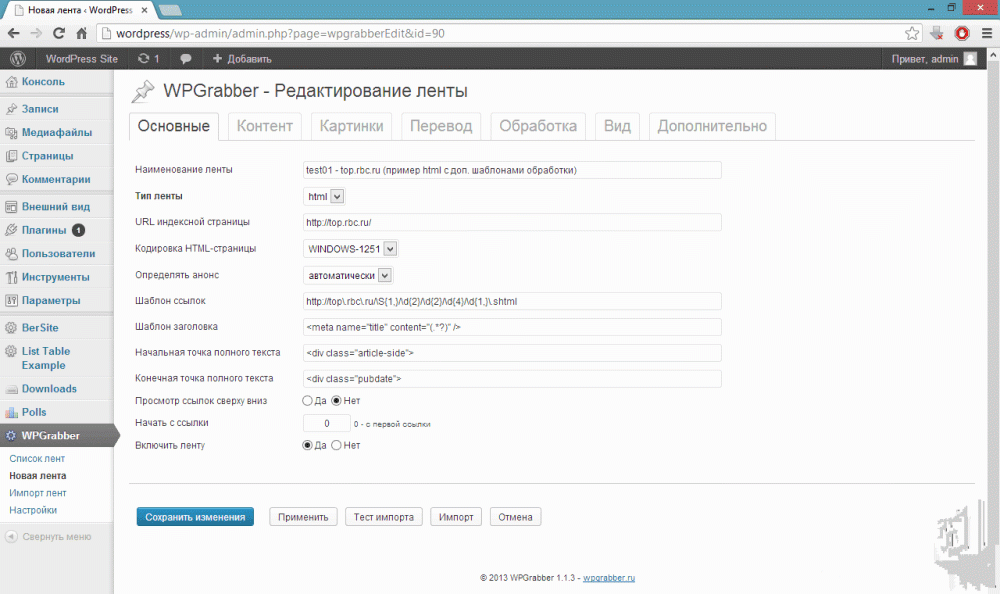Switch to the Картинки tab
This screenshot has height=594, width=1000.
(351, 126)
